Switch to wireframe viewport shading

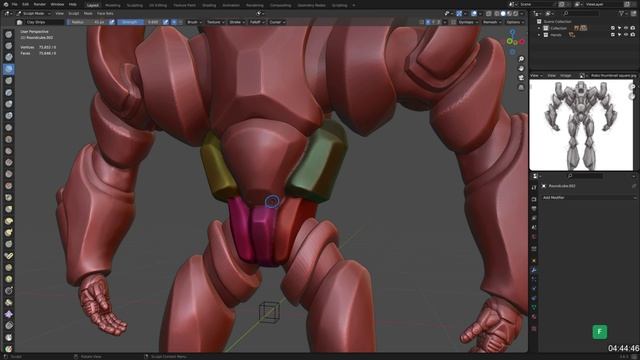[x=496, y=13]
